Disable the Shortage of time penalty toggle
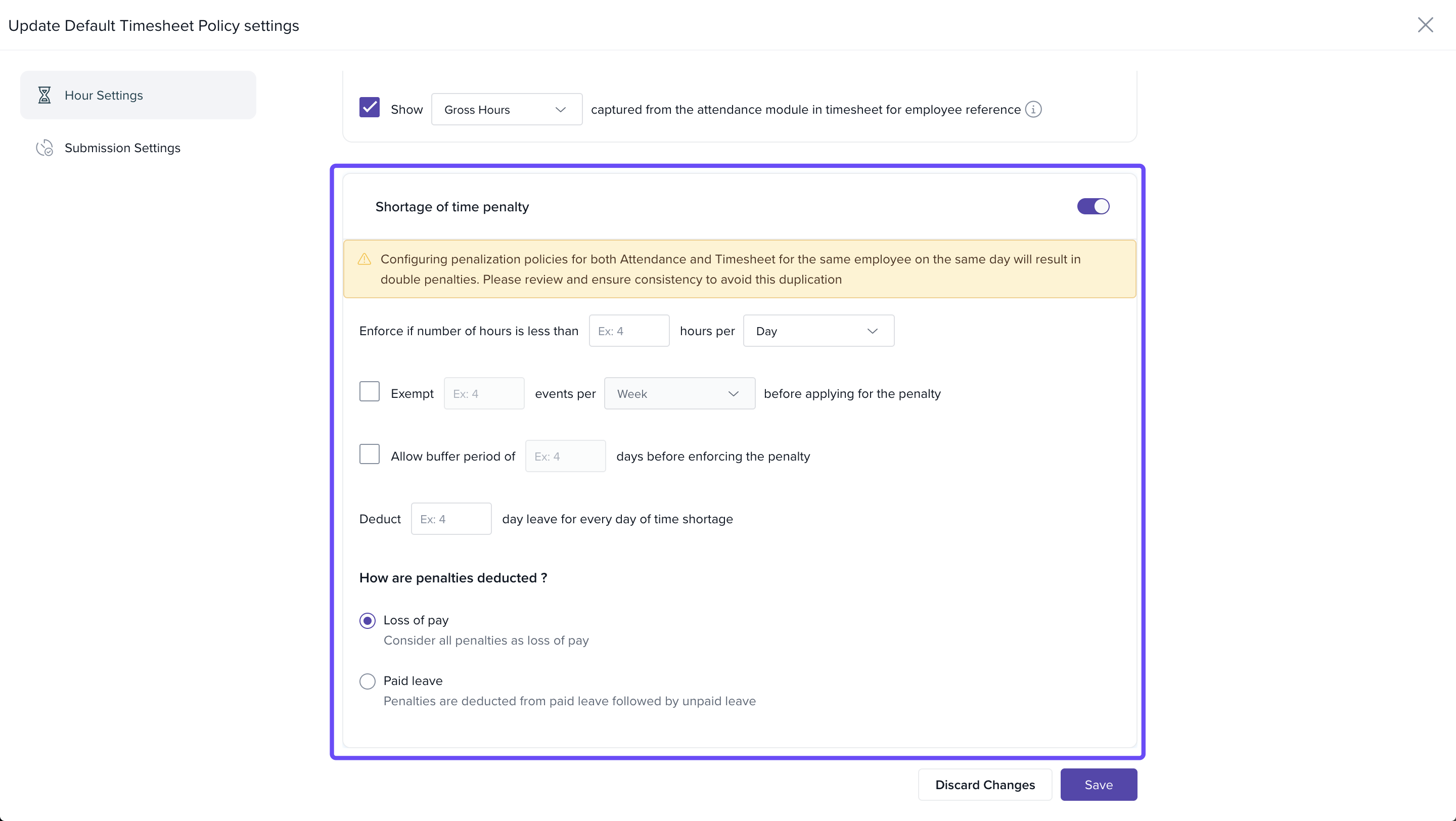Screen dimensions: 1456x821 coord(1093,206)
